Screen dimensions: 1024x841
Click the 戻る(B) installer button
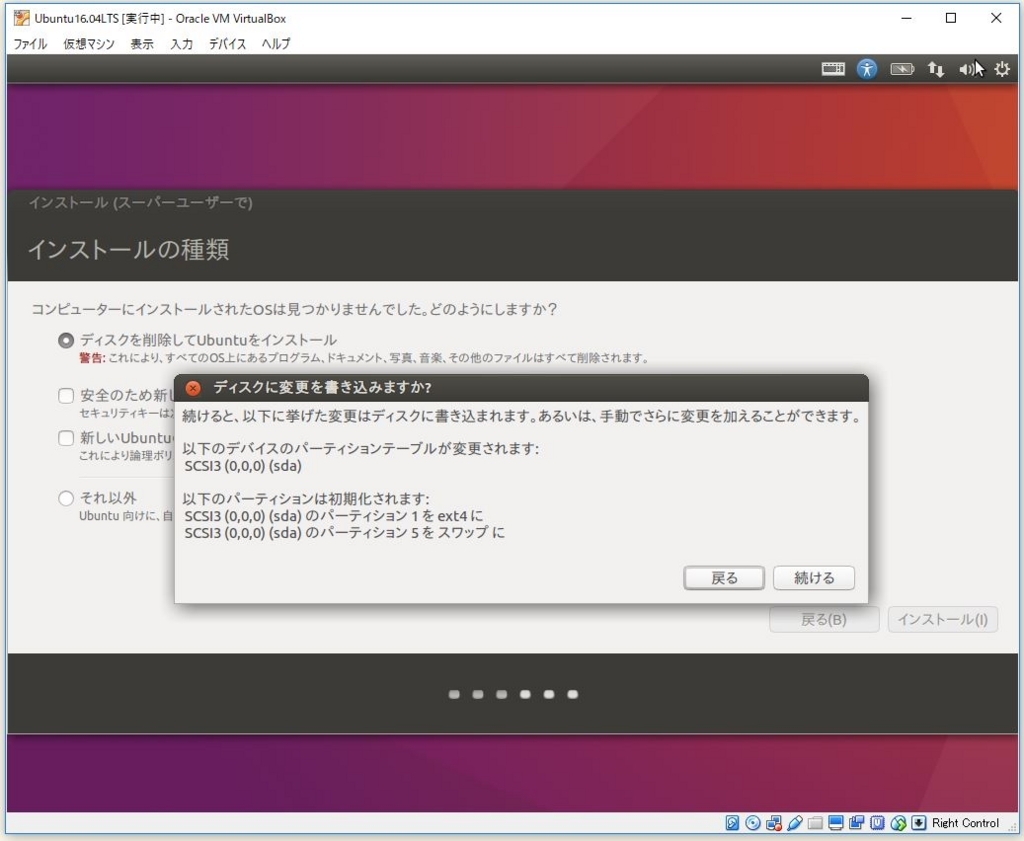pyautogui.click(x=824, y=620)
